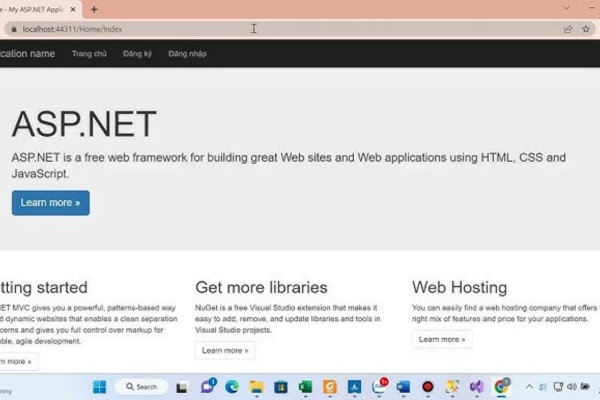
Task: Click the 'NuGet is a free Visual Studio' text
Action: (x=288, y=319)
